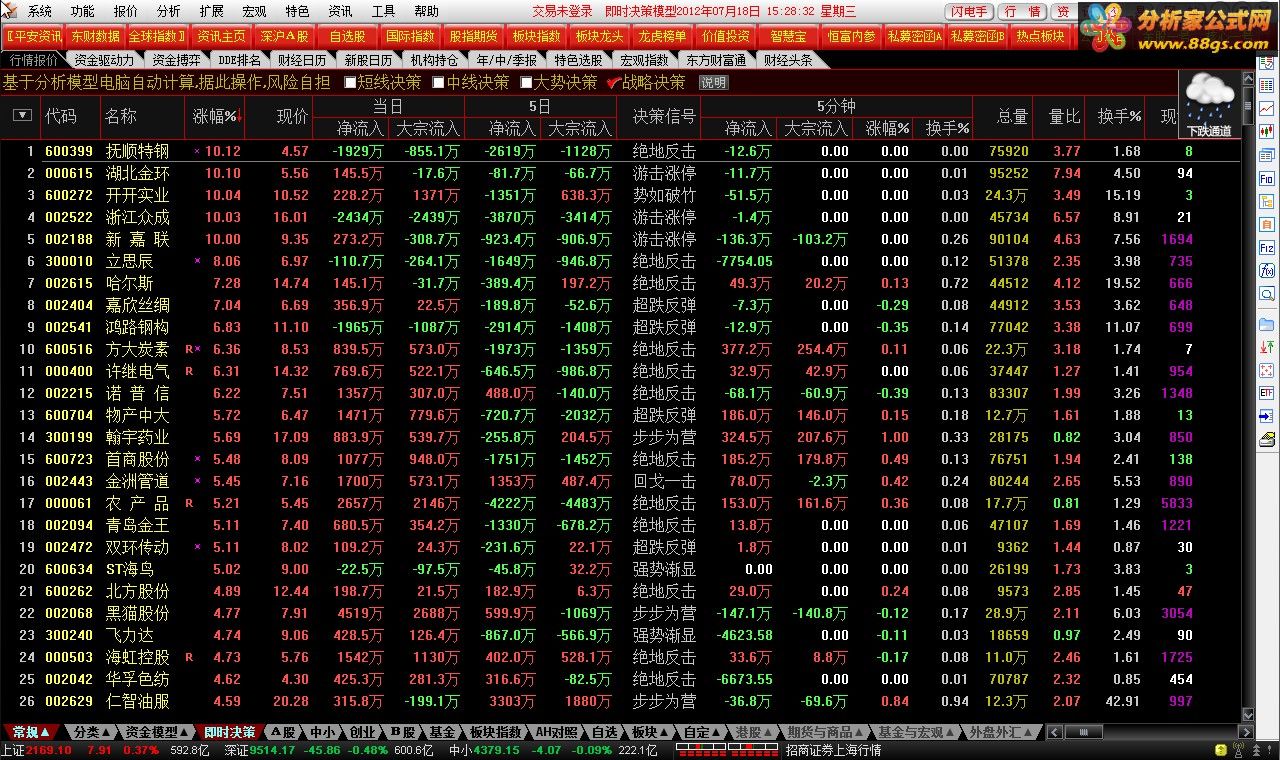Click the rainy cloud downtrend indicator
Image resolution: width=1280 pixels, height=760 pixels.
coord(1210,103)
